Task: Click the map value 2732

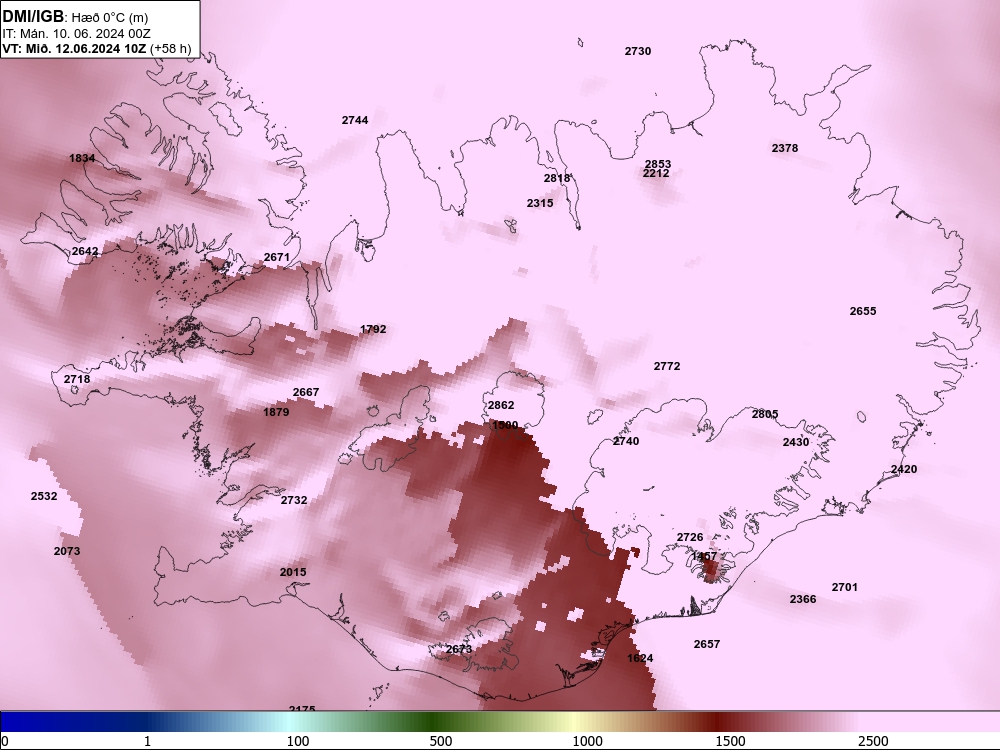Action: pos(294,500)
